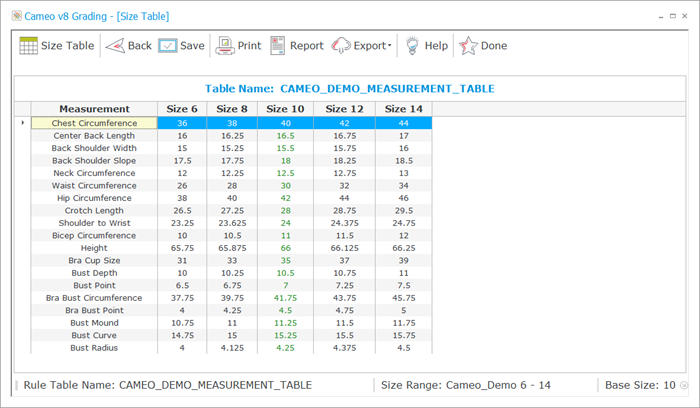Click the Save checkmark icon
Screen dimensions: 700x408
(168, 46)
